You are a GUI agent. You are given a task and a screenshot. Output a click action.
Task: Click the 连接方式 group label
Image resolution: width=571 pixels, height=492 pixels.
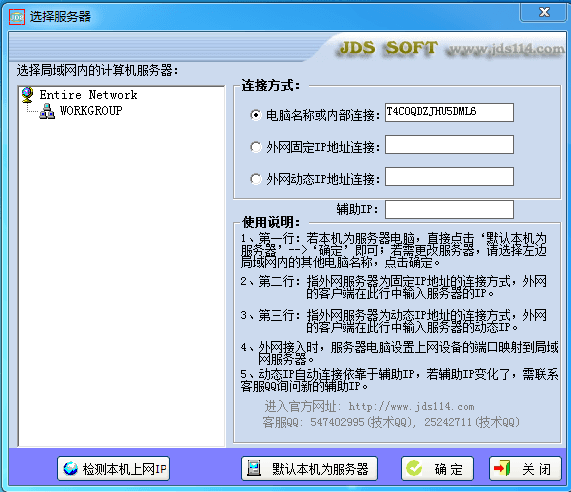[271, 86]
